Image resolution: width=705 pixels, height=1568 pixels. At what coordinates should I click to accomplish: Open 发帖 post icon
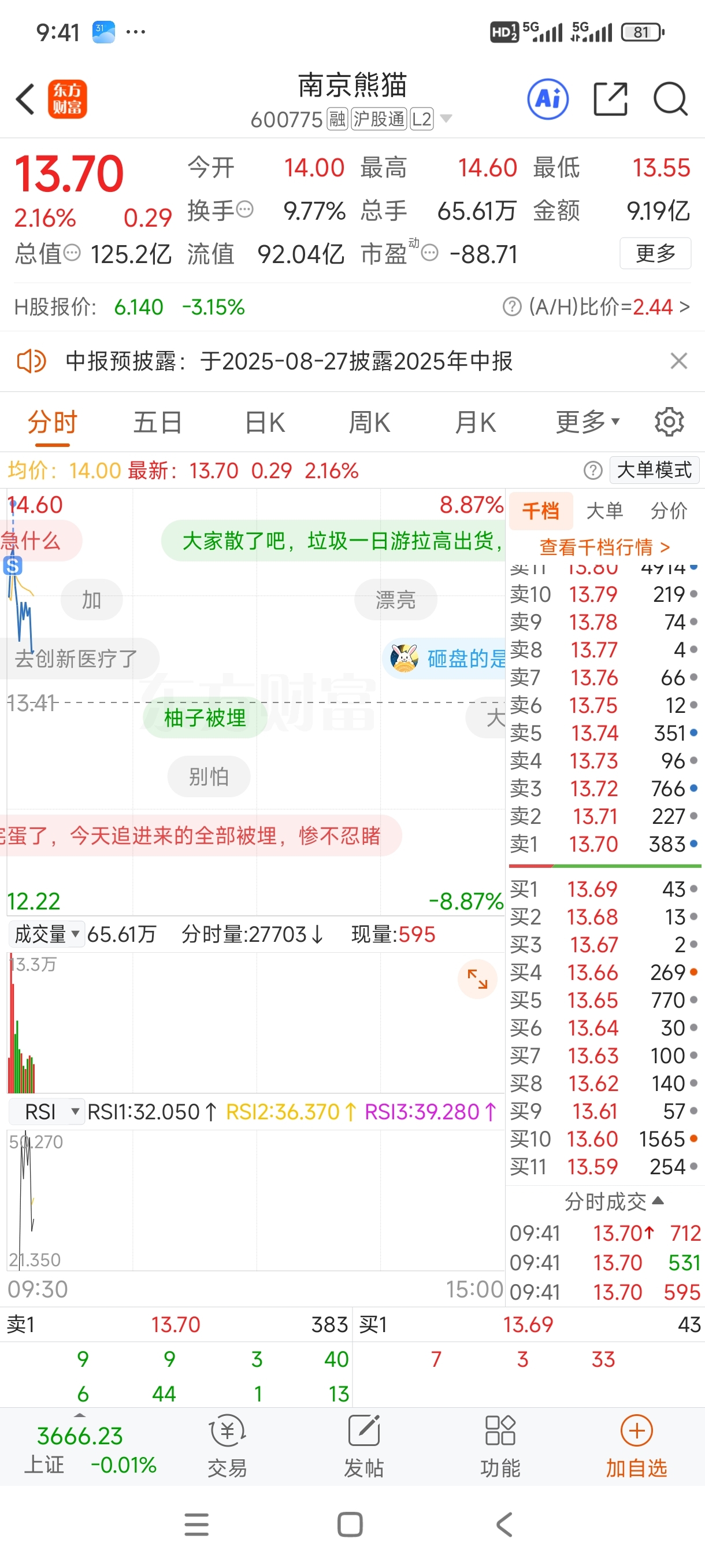click(x=363, y=1445)
